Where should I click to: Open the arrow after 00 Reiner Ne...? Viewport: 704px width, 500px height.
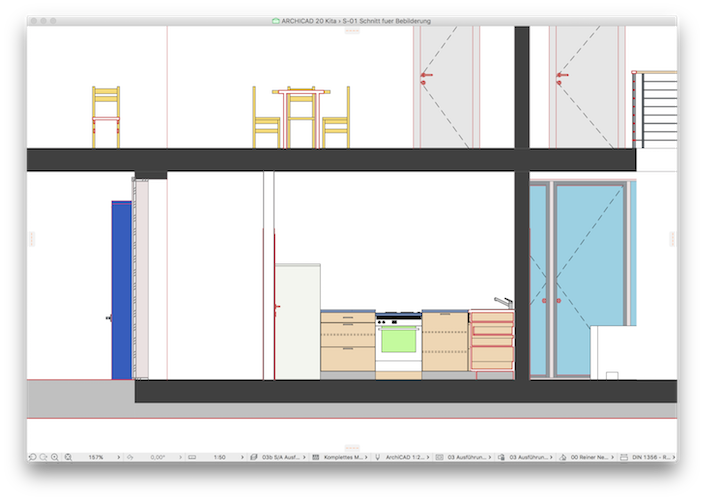point(612,457)
